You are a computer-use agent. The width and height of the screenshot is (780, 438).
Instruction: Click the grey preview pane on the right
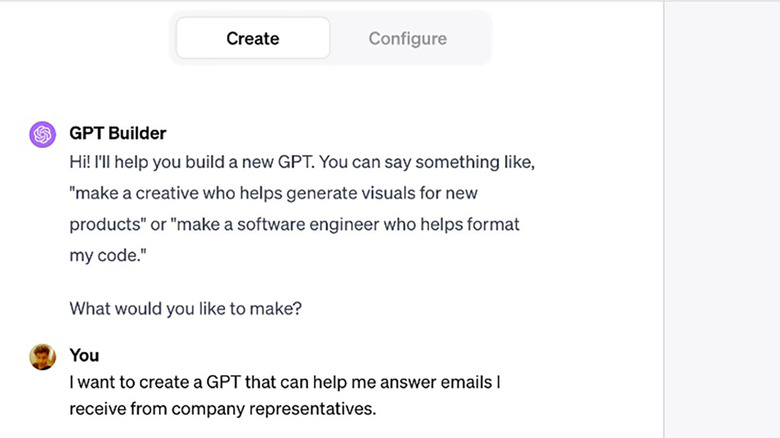(722, 220)
